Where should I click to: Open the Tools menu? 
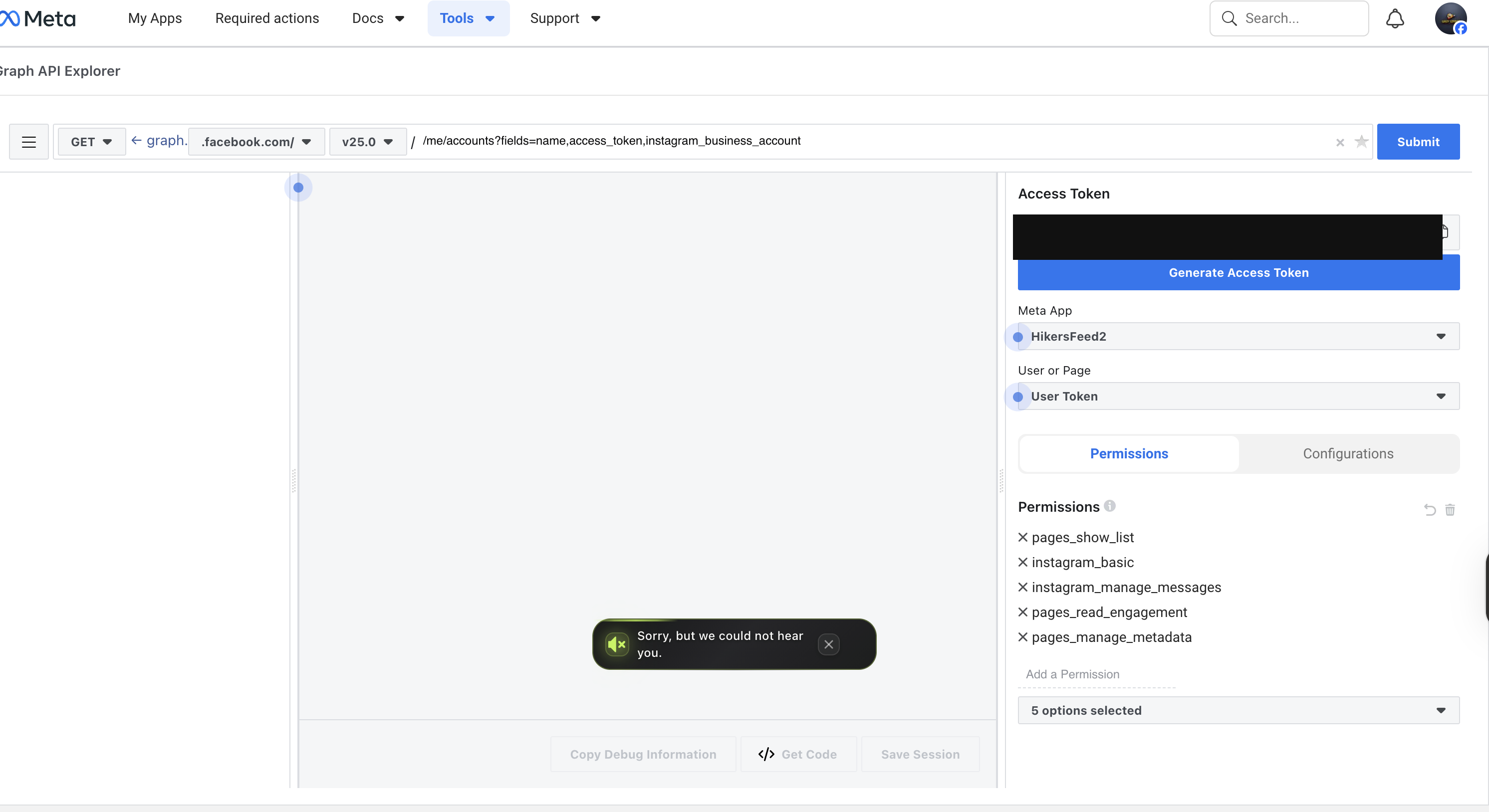pos(468,18)
